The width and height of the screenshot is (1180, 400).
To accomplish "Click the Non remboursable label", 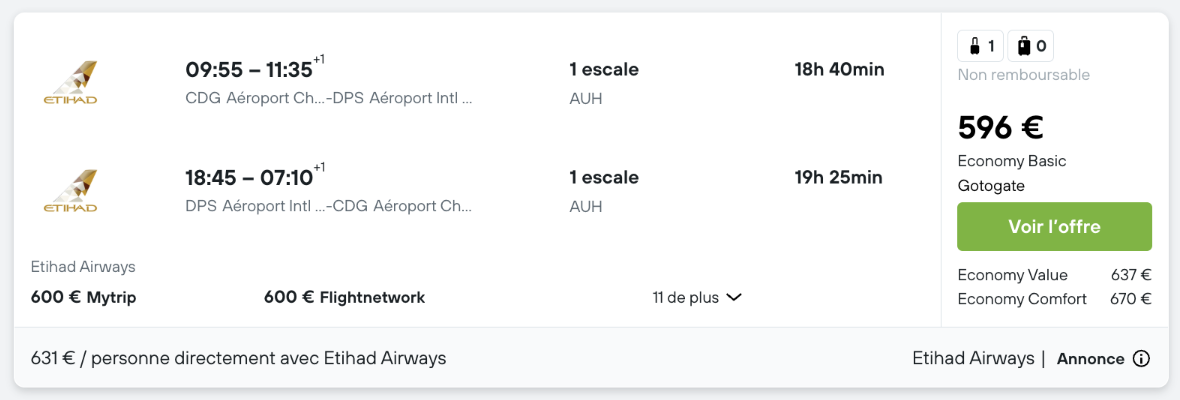I will pyautogui.click(x=1023, y=75).
